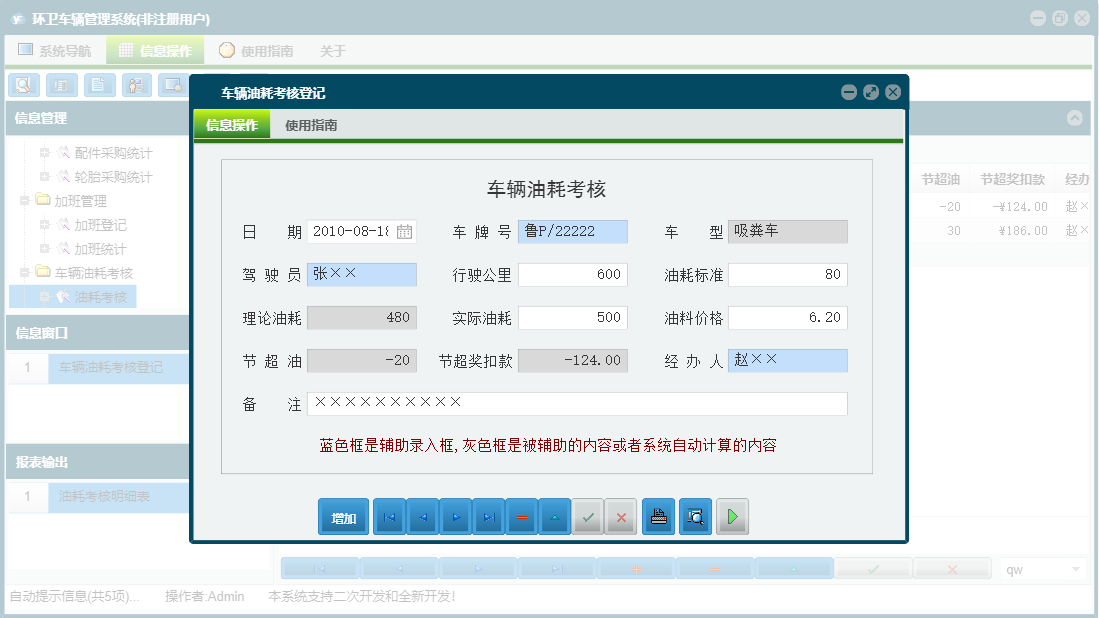Viewport: 1099px width, 618px height.
Task: Select the magnifier search icon on main toolbar
Action: point(23,85)
